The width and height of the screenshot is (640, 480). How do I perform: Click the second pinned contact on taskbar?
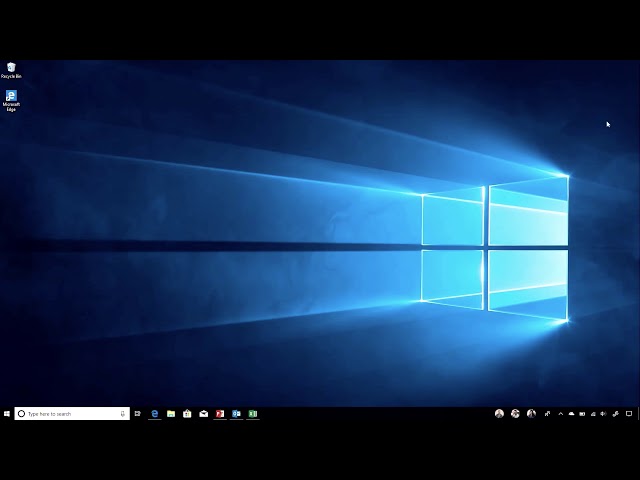pyautogui.click(x=515, y=413)
